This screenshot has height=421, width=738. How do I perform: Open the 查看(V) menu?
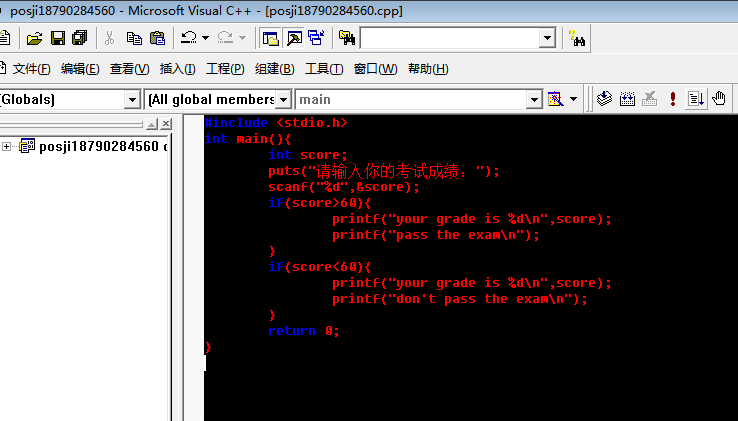(x=129, y=69)
